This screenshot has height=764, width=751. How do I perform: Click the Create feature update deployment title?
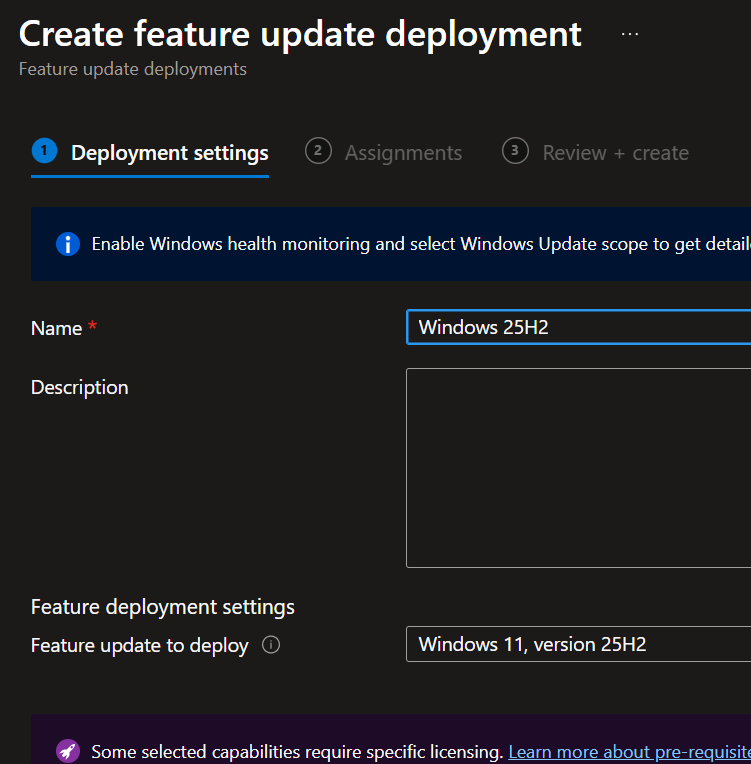tap(300, 33)
